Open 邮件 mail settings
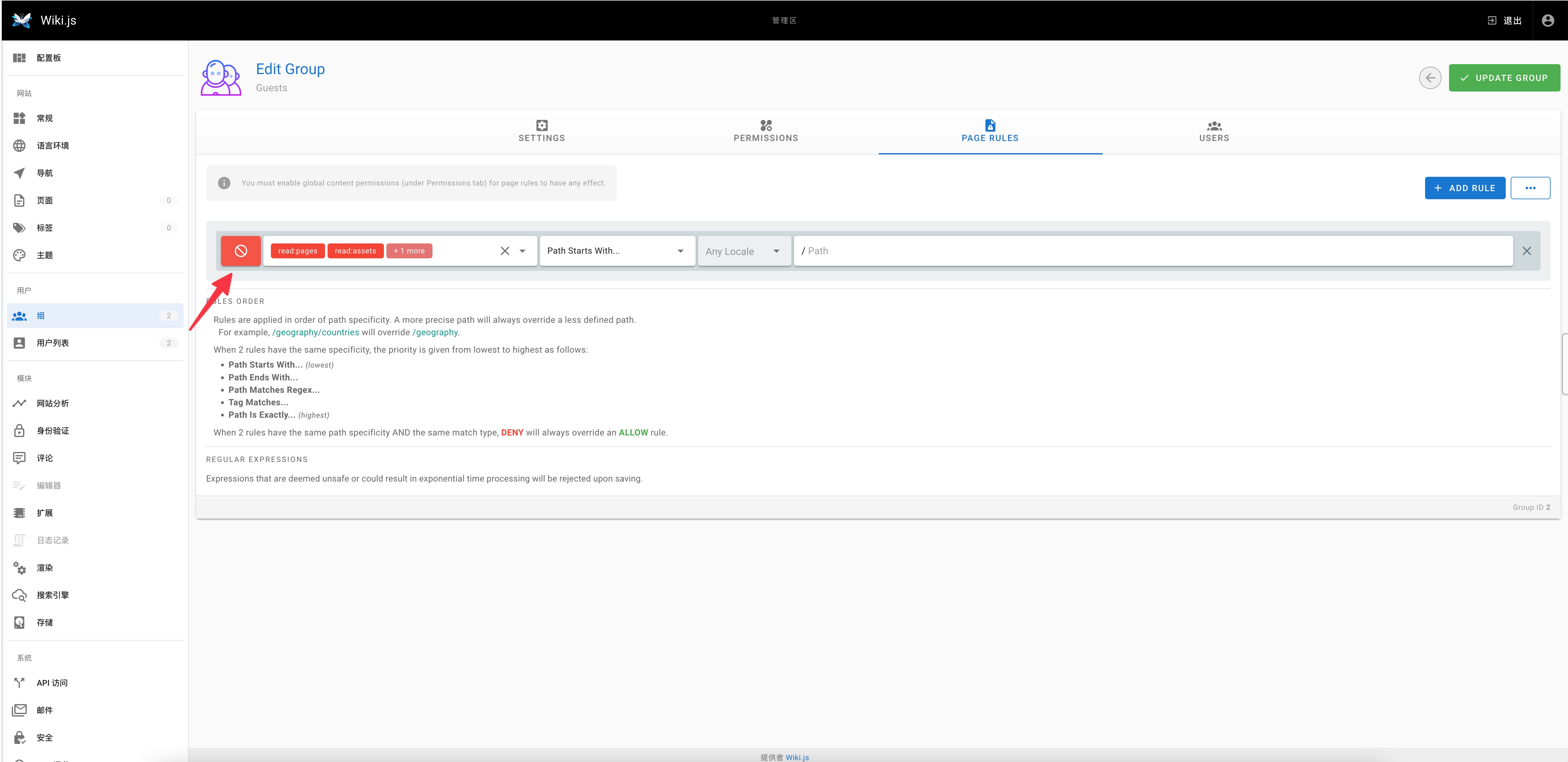Viewport: 1568px width, 762px height. [95, 710]
